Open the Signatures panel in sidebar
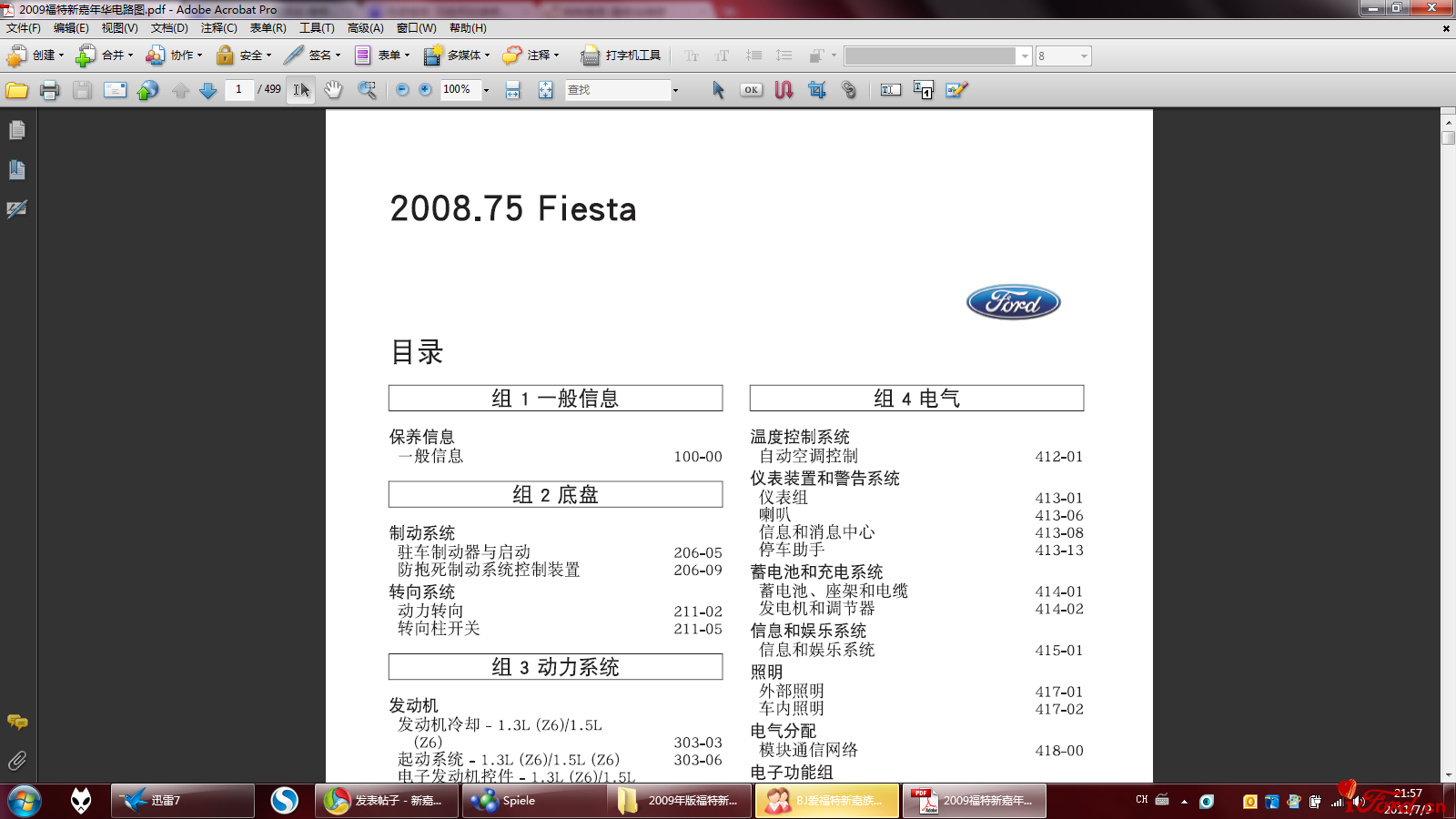 pyautogui.click(x=16, y=209)
